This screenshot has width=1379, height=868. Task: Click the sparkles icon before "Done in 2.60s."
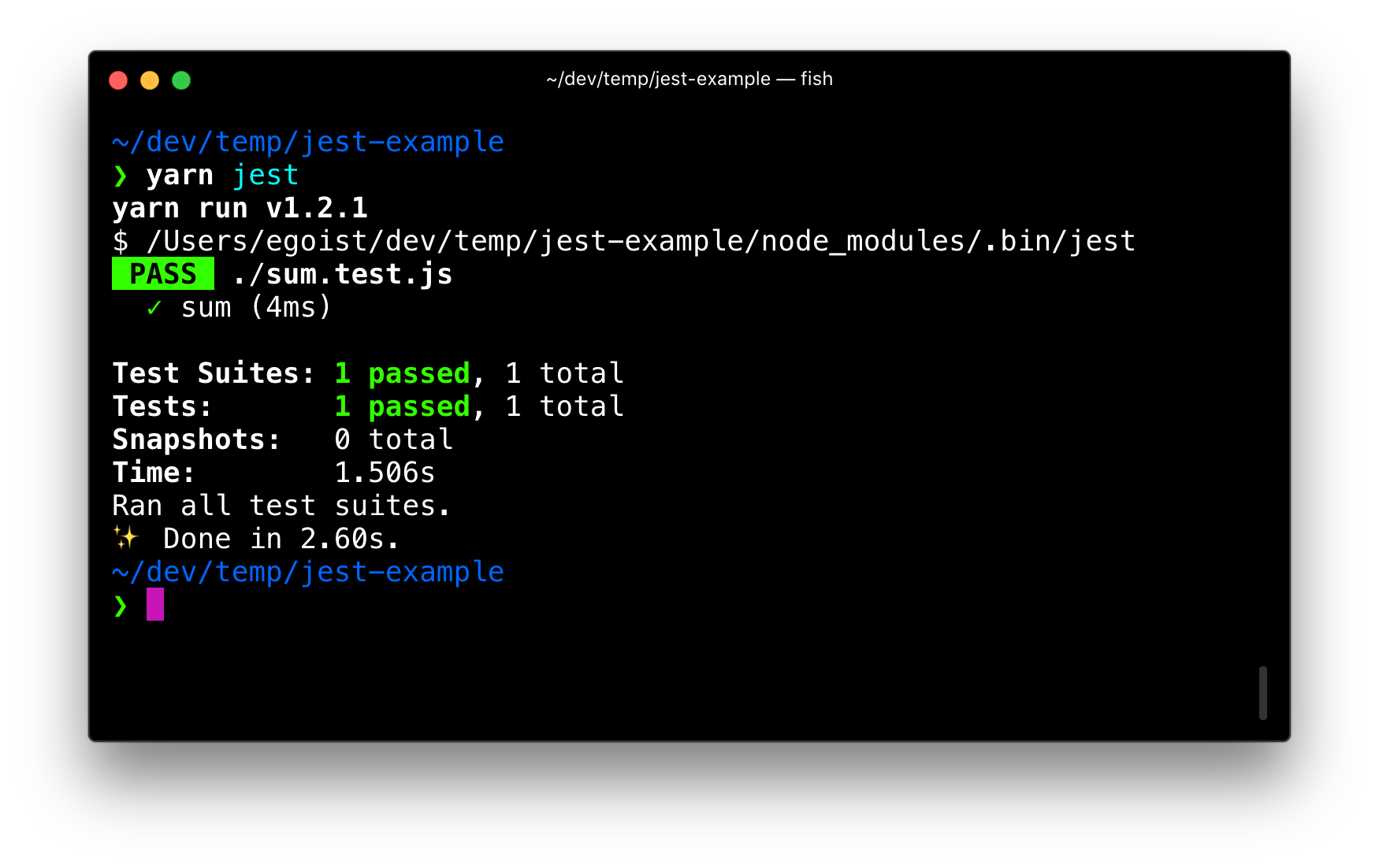point(125,538)
